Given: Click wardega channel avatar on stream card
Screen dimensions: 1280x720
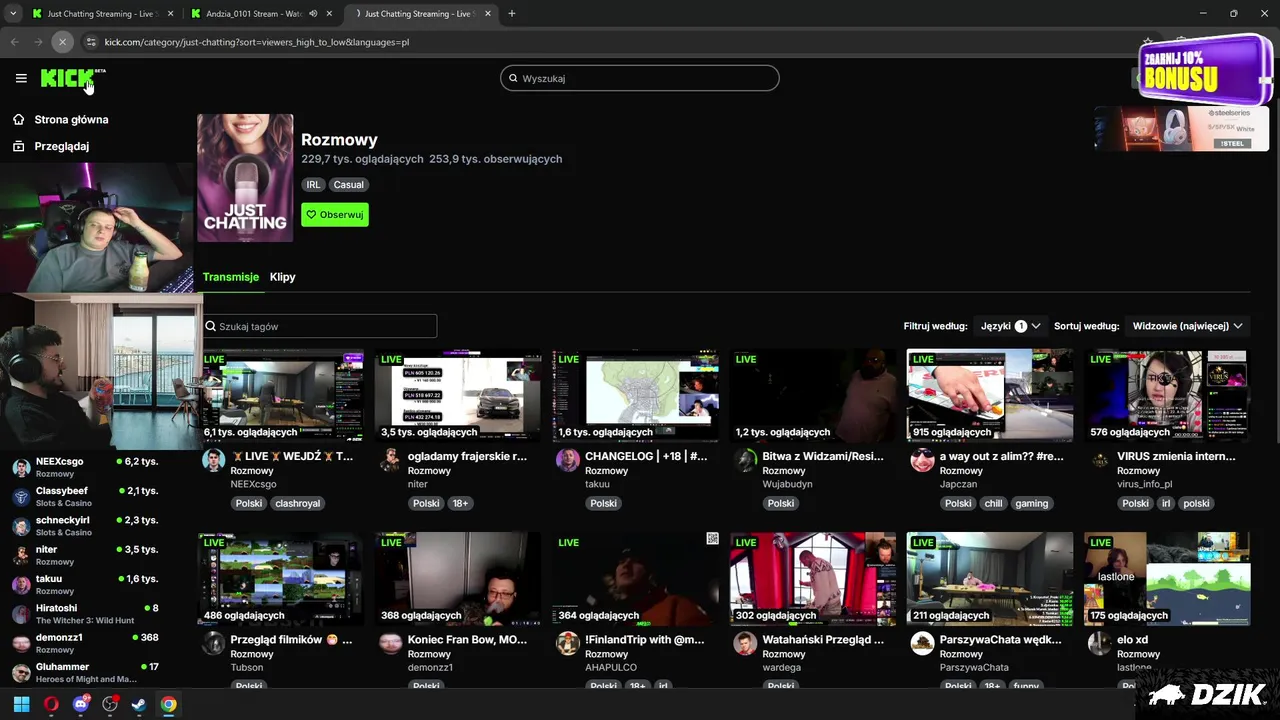Looking at the screenshot, I should [745, 643].
